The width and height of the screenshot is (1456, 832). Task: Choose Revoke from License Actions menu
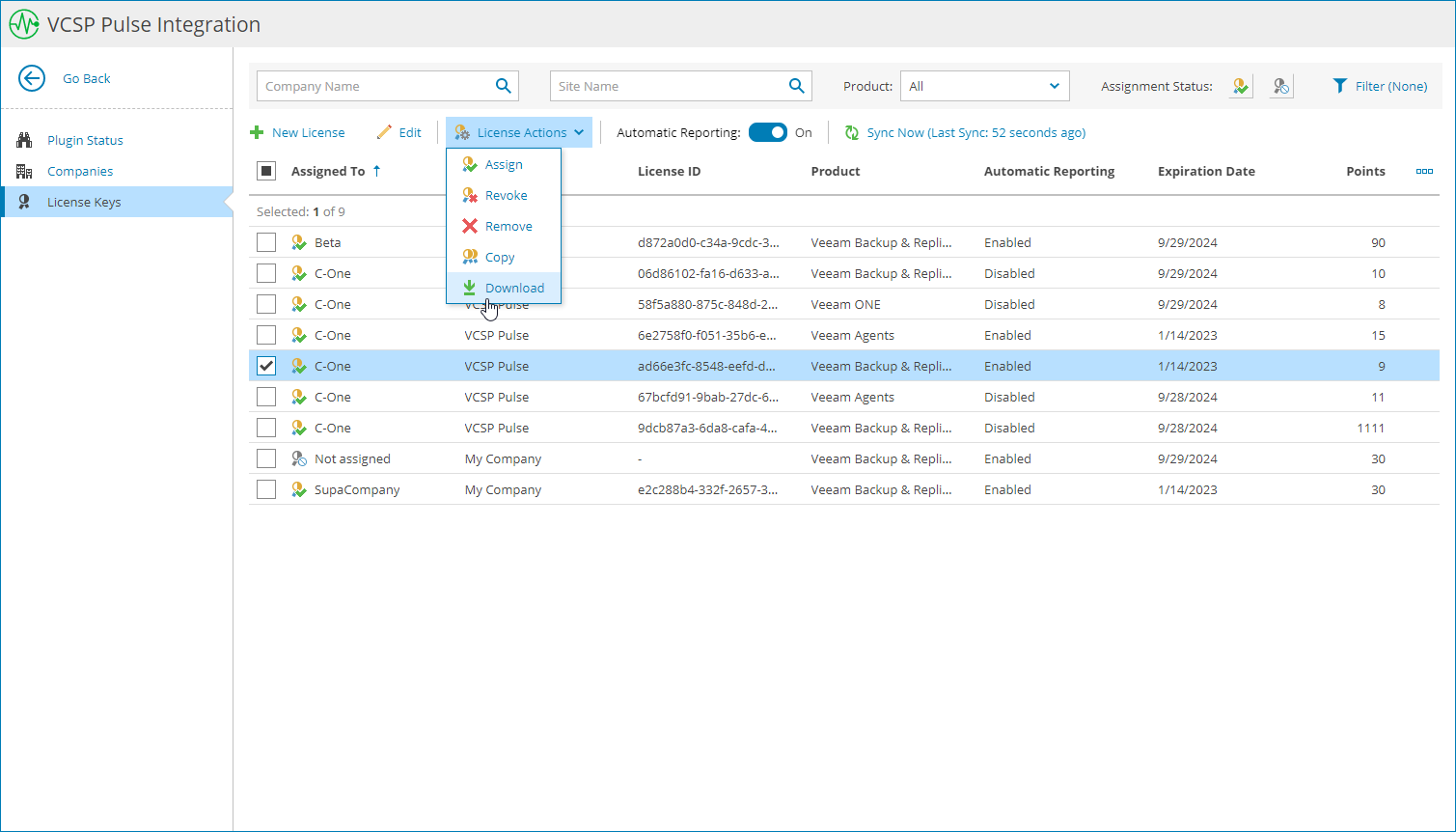click(504, 195)
